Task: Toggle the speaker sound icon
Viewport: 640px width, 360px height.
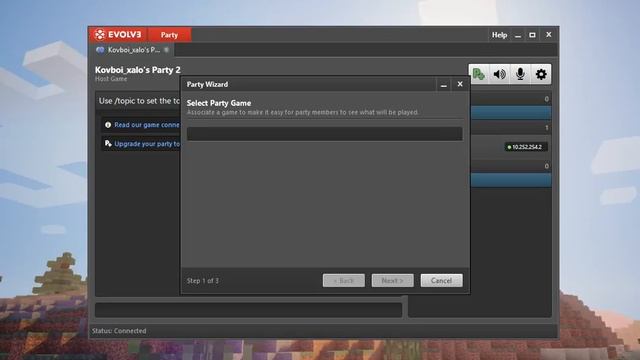Action: pyautogui.click(x=500, y=74)
